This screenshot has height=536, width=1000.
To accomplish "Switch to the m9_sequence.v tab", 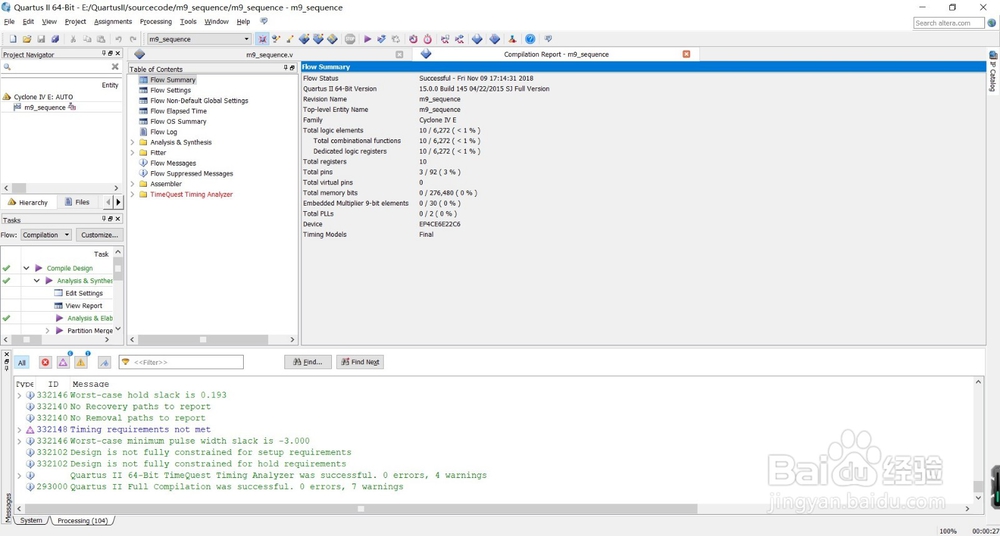I will (268, 54).
